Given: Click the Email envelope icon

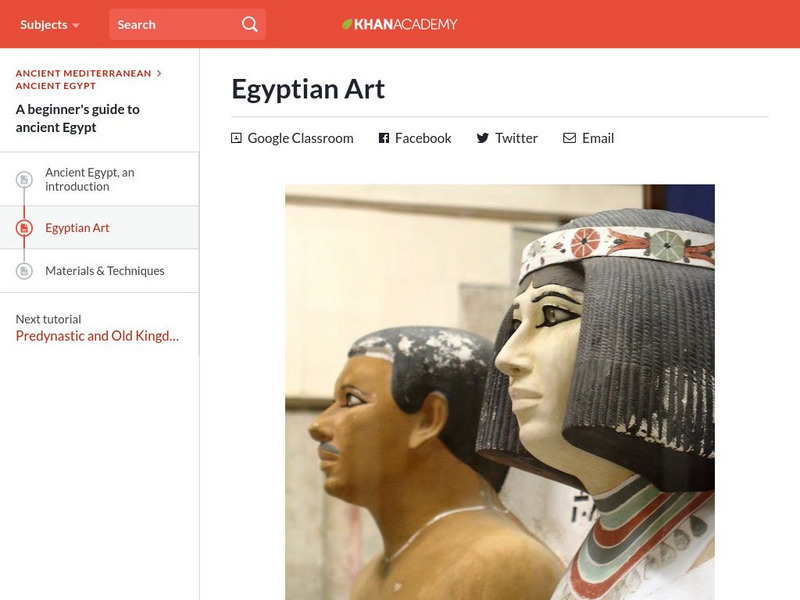Looking at the screenshot, I should (569, 138).
